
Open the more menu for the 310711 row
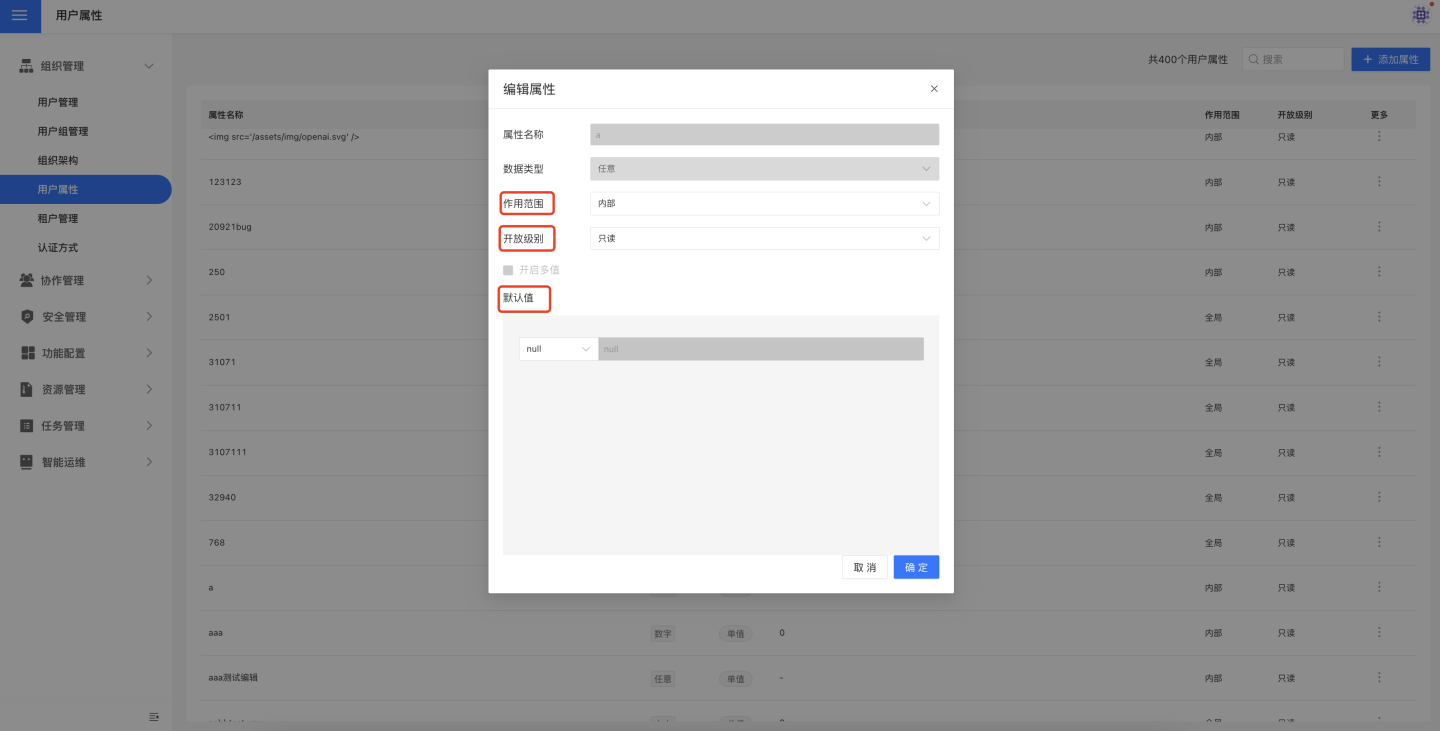pyautogui.click(x=1379, y=407)
